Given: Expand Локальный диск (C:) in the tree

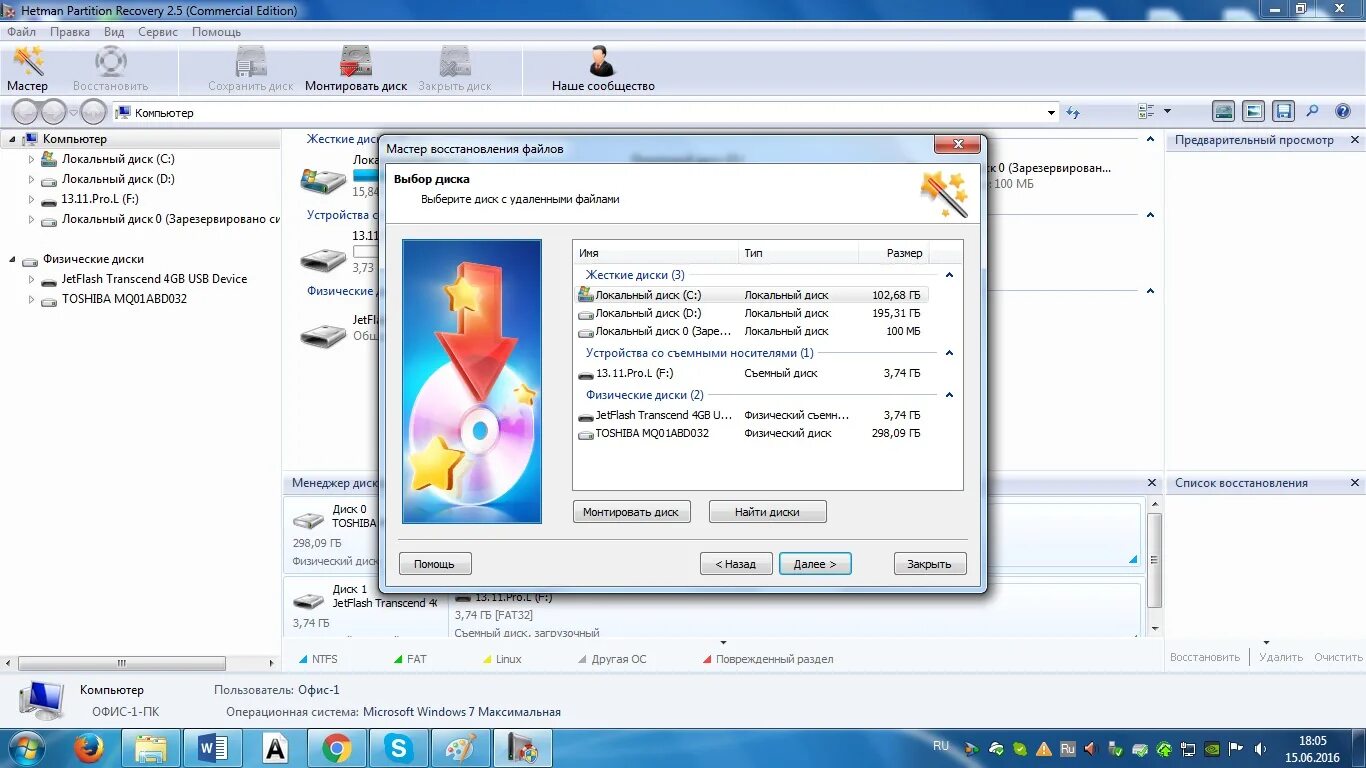Looking at the screenshot, I should [31, 159].
